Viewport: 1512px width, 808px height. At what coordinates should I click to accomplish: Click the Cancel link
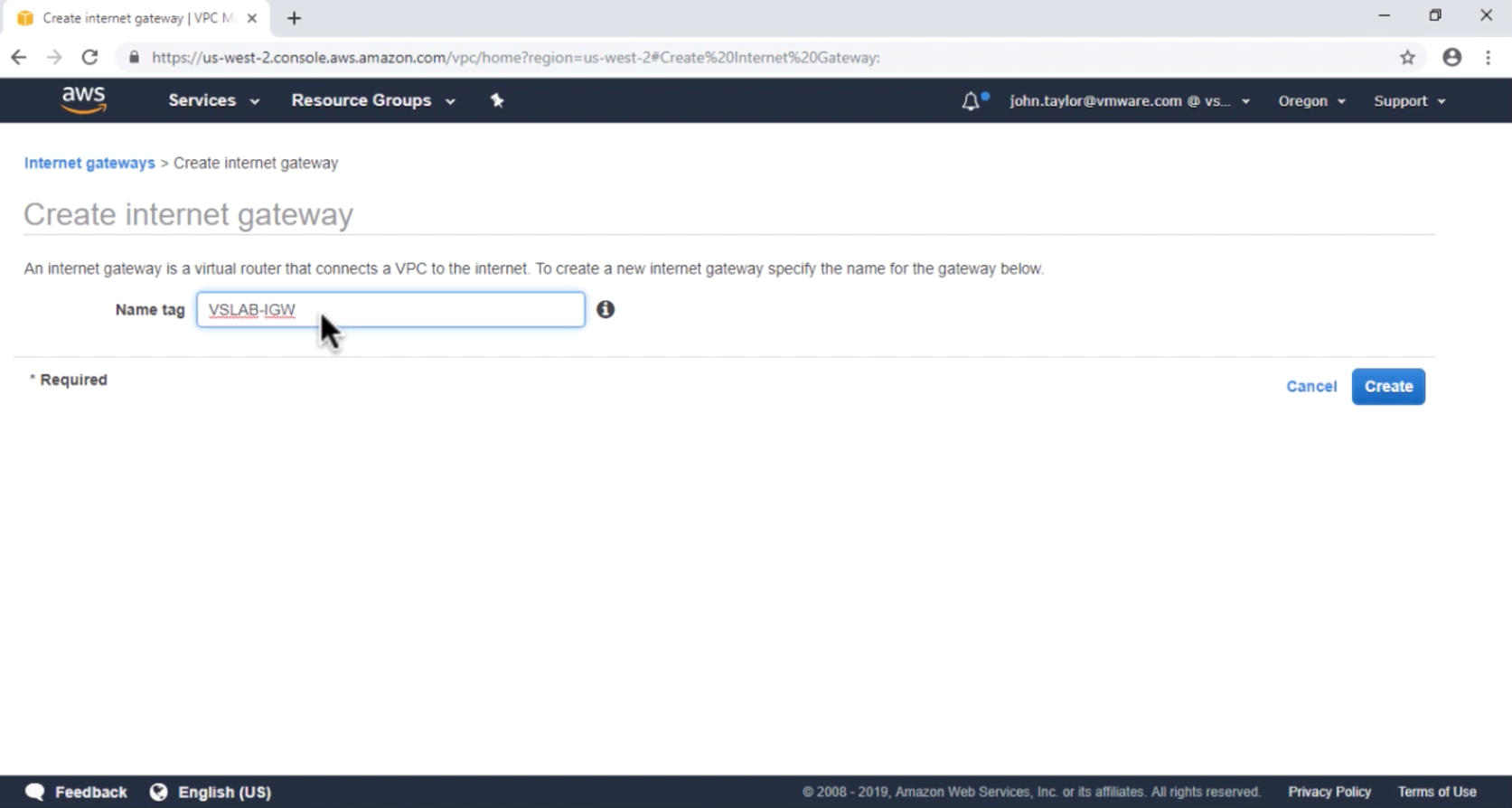click(x=1311, y=386)
